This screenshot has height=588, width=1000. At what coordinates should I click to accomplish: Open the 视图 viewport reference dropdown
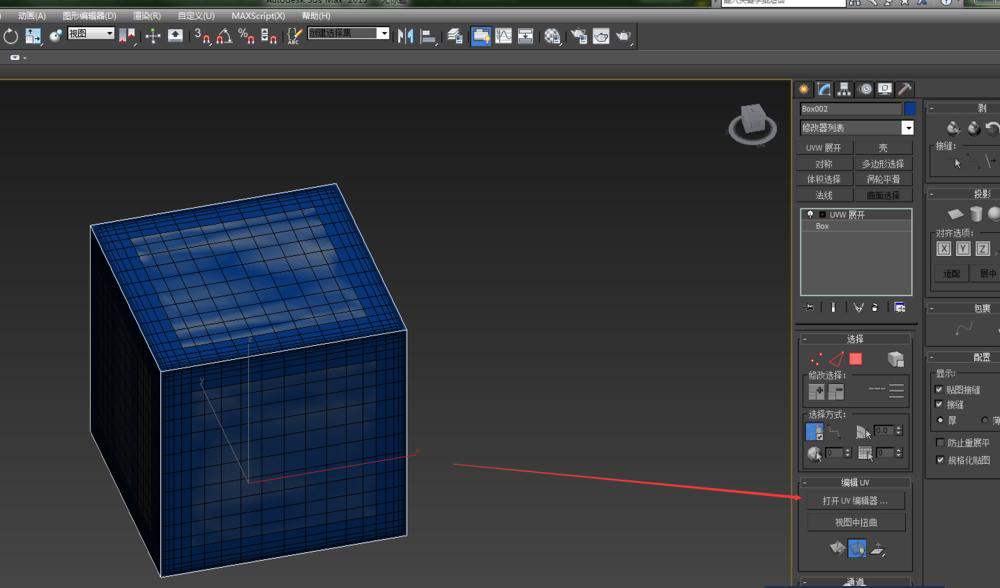(108, 33)
